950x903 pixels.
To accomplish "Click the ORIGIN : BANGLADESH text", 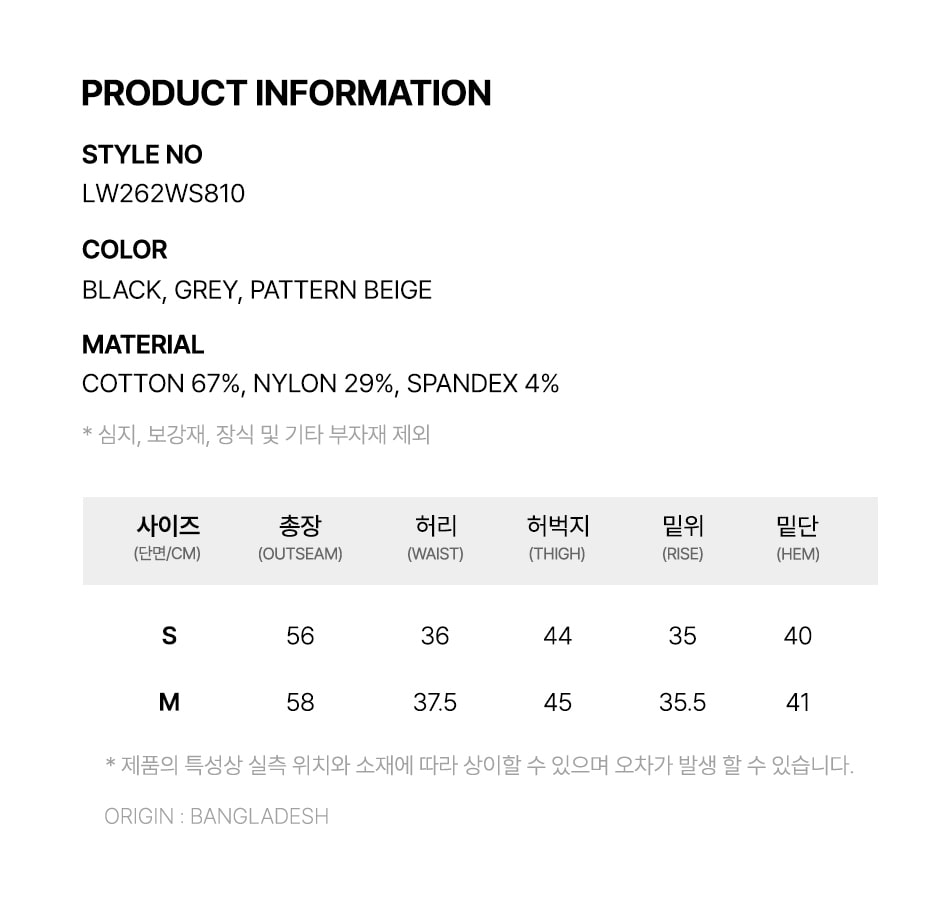I will tap(216, 816).
